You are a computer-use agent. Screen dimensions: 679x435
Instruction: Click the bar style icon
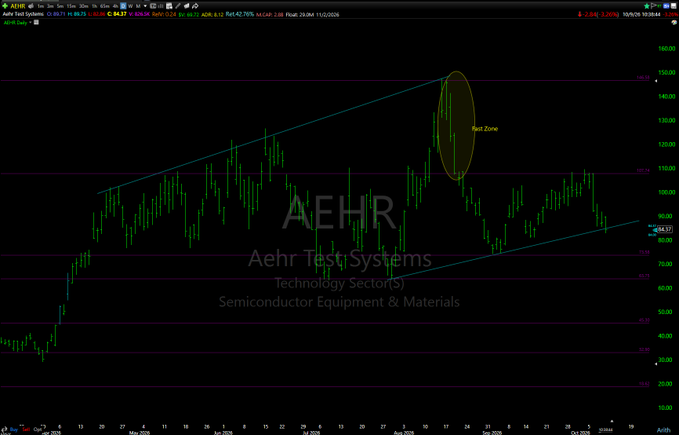coord(161,6)
